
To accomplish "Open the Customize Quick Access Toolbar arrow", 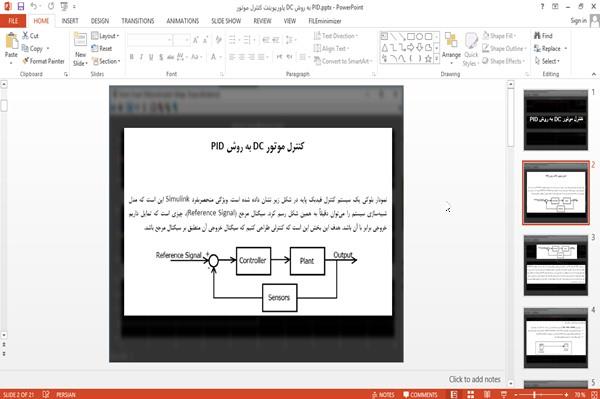I will point(74,7).
